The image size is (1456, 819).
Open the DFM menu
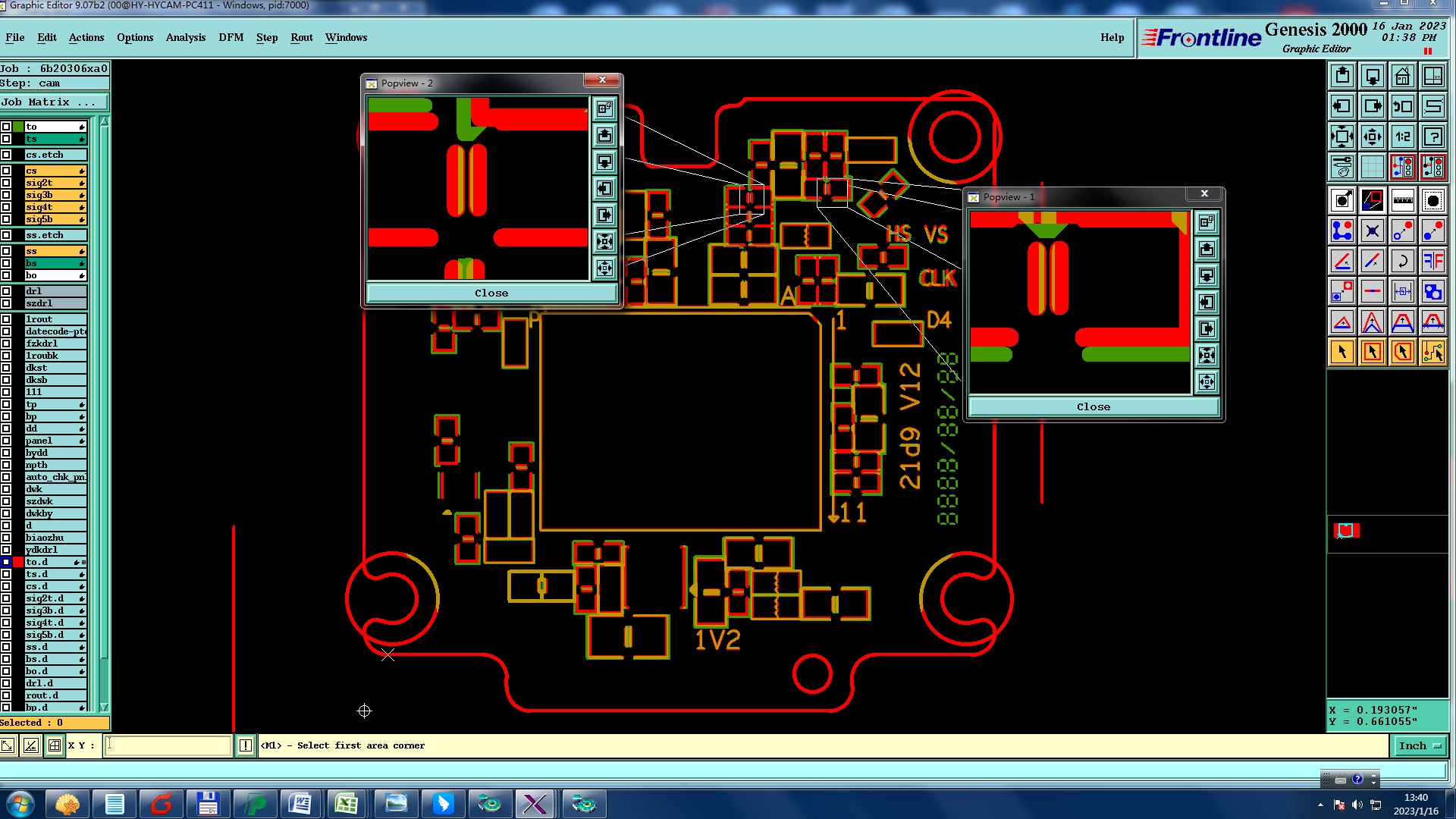coord(231,37)
